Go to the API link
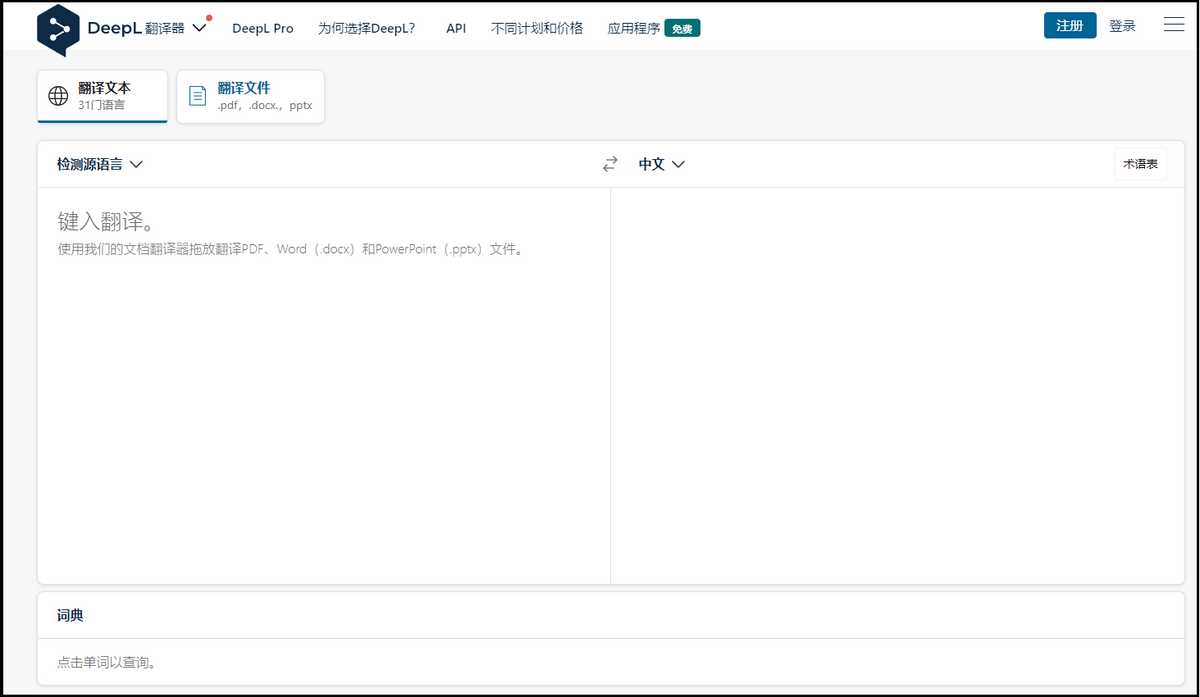Screen dimensions: 1200x697 point(456,28)
